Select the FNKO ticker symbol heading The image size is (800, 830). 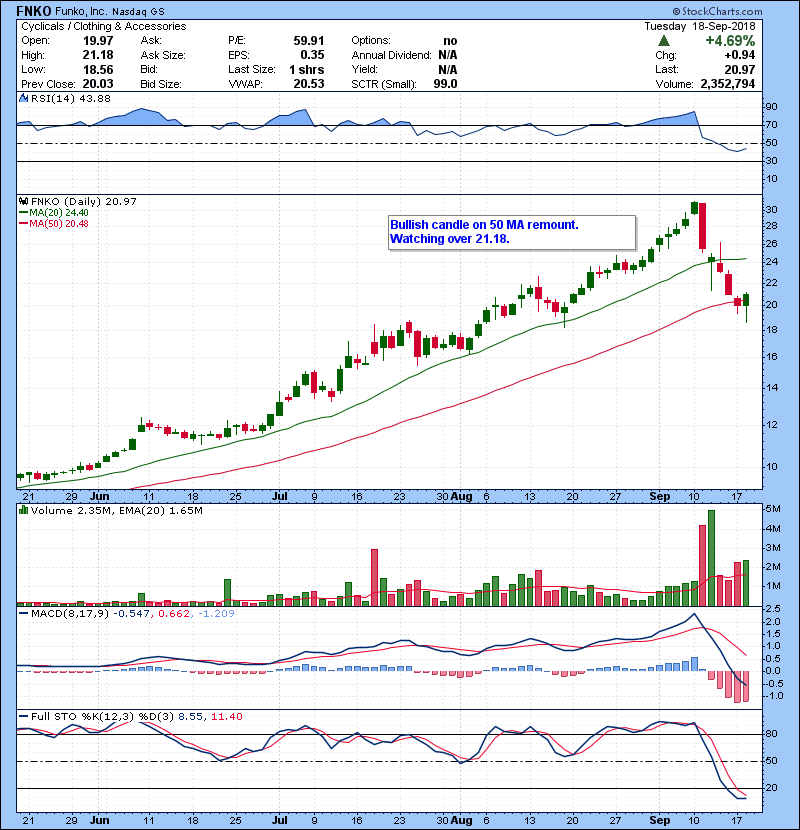(34, 11)
